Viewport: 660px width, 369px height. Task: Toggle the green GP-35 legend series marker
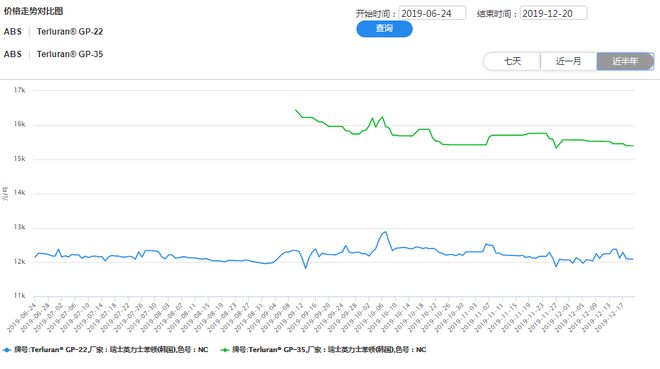tap(225, 350)
